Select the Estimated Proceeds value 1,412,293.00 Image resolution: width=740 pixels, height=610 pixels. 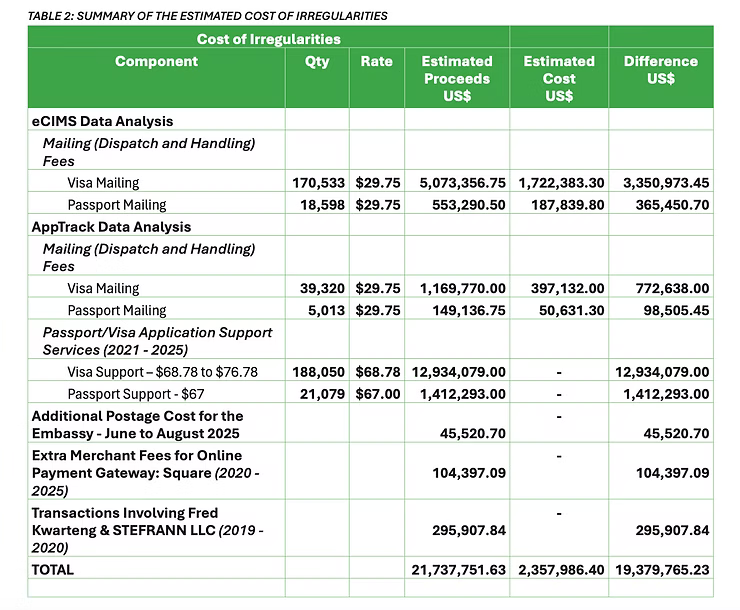click(x=462, y=394)
